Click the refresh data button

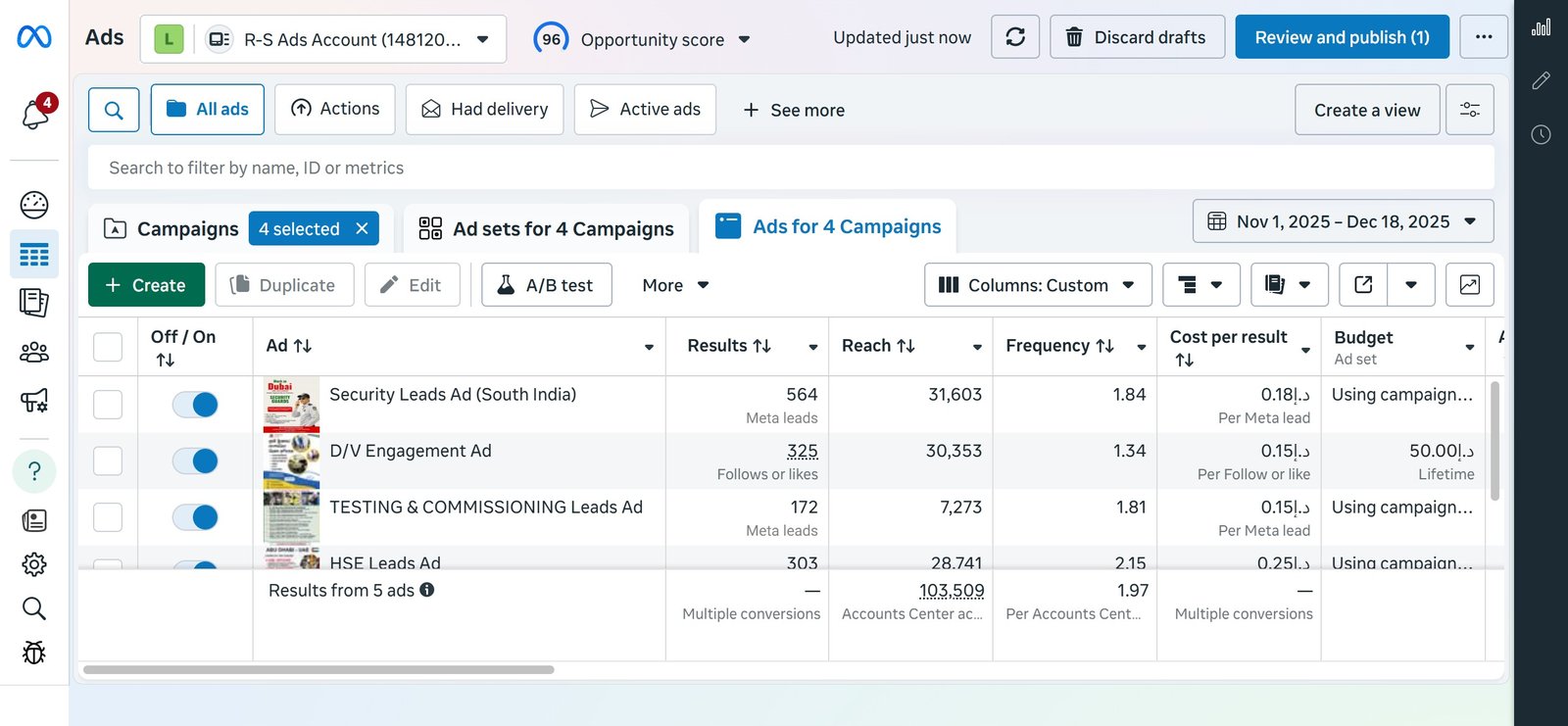[x=1015, y=37]
